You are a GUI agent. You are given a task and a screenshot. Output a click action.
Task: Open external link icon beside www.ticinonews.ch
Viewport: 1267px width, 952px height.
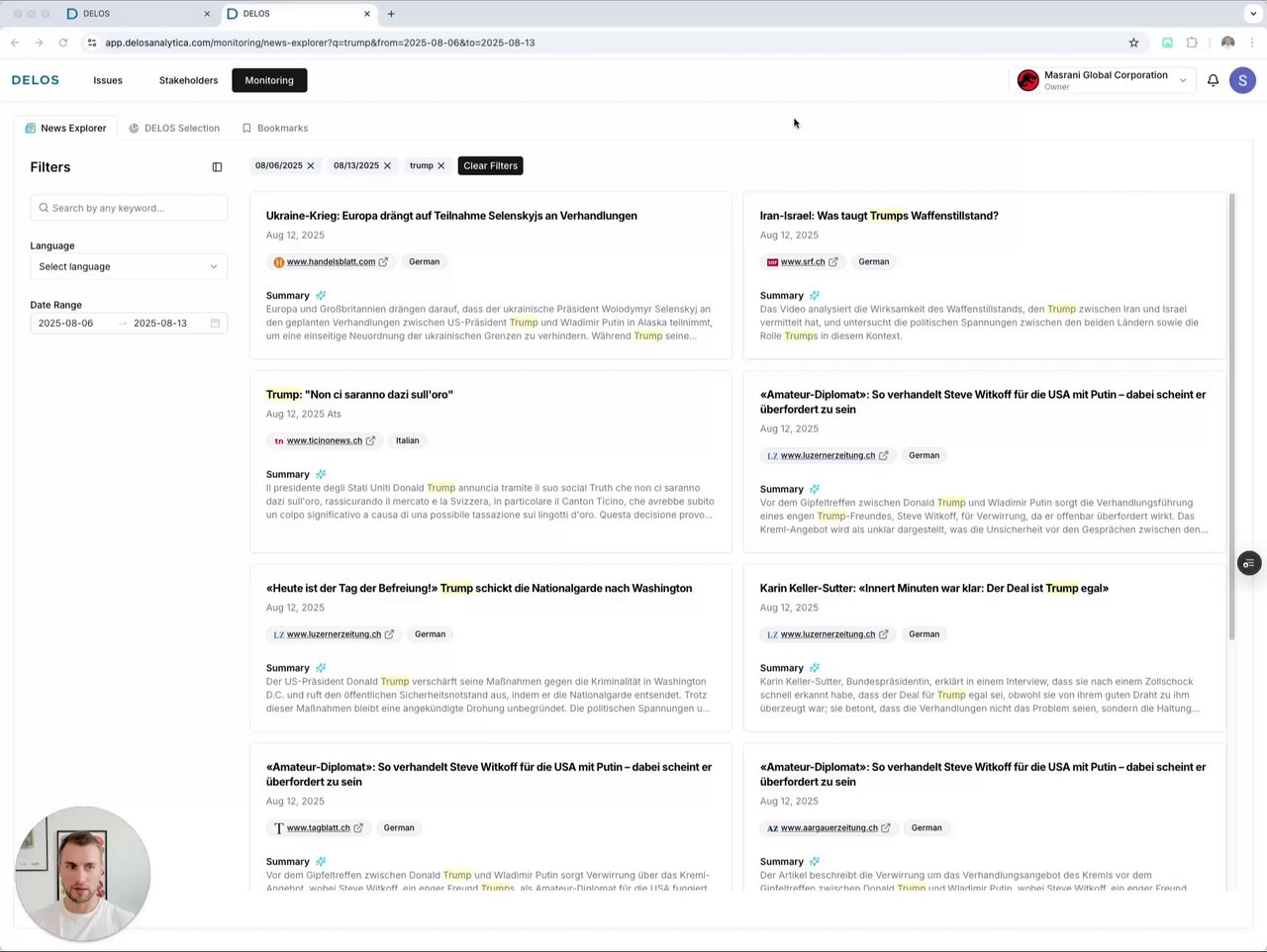370,441
